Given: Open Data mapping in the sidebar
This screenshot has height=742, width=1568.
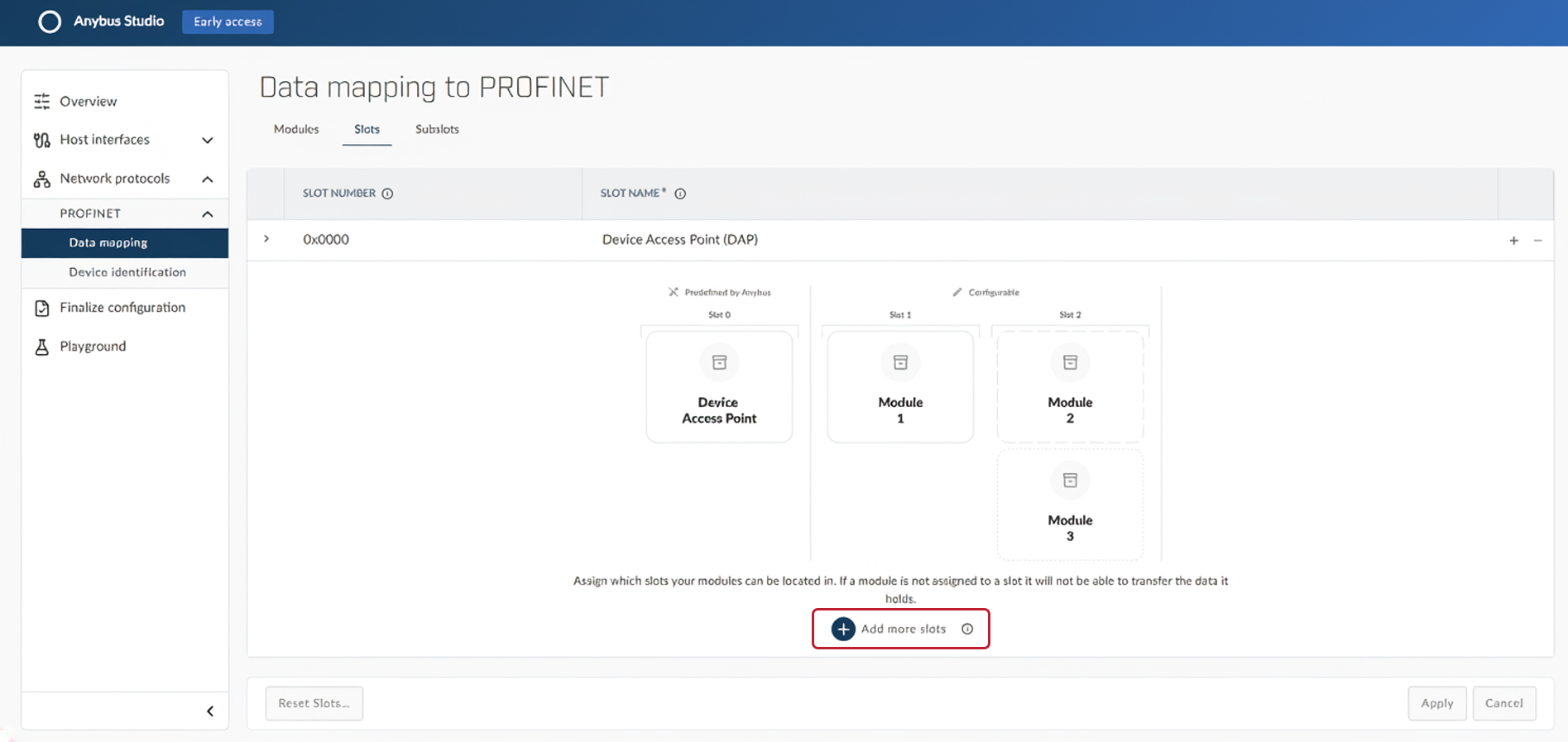Looking at the screenshot, I should tap(125, 243).
